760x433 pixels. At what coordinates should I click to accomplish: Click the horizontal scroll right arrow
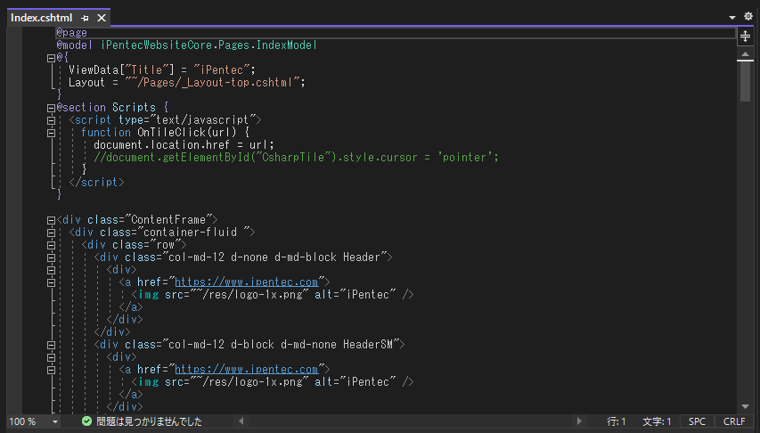coord(579,421)
